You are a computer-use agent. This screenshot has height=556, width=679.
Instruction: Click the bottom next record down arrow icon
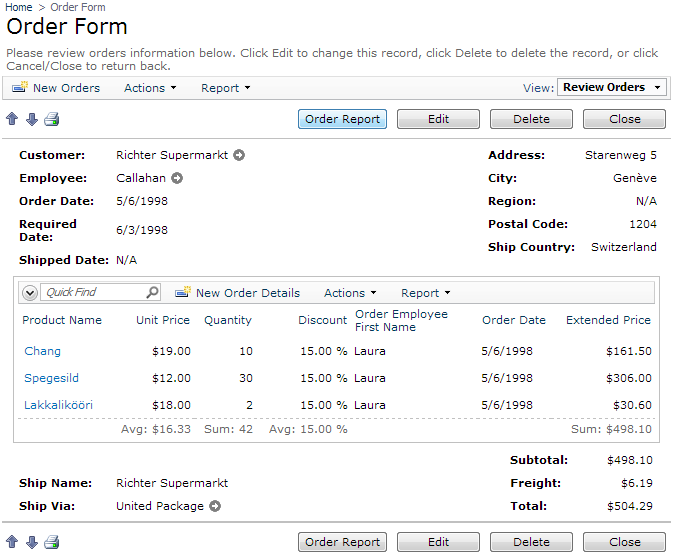31,542
